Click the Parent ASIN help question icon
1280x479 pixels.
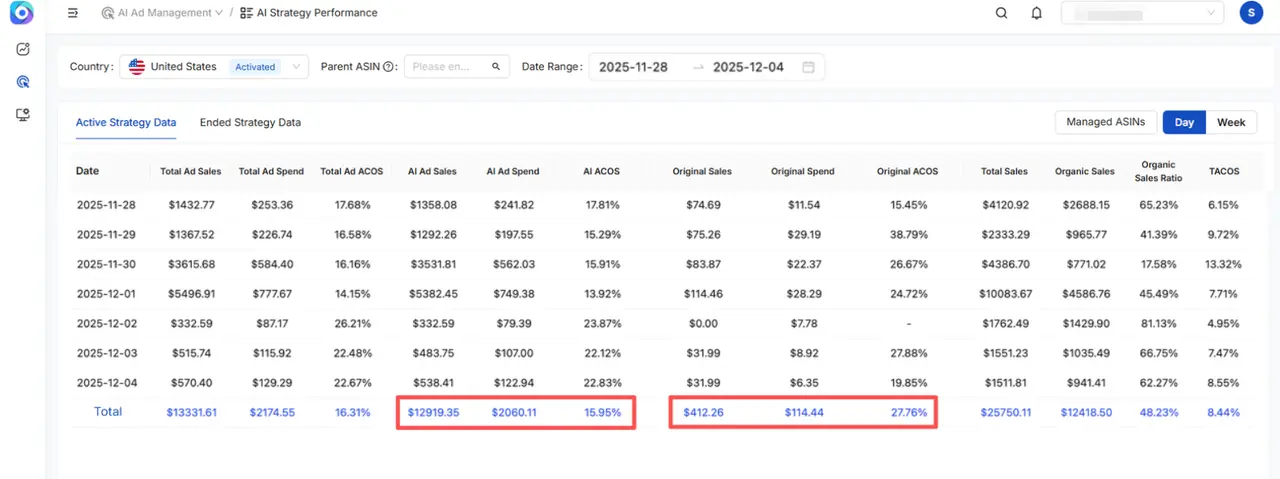click(x=388, y=67)
